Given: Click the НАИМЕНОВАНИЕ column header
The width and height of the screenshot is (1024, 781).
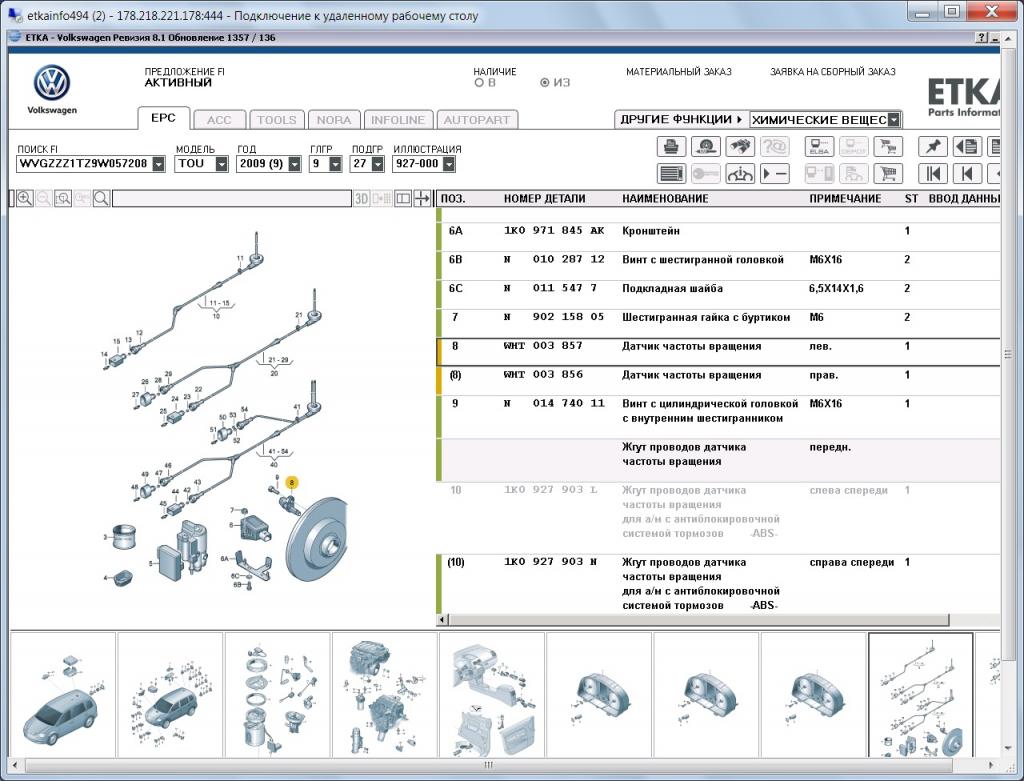Looking at the screenshot, I should coord(665,199).
